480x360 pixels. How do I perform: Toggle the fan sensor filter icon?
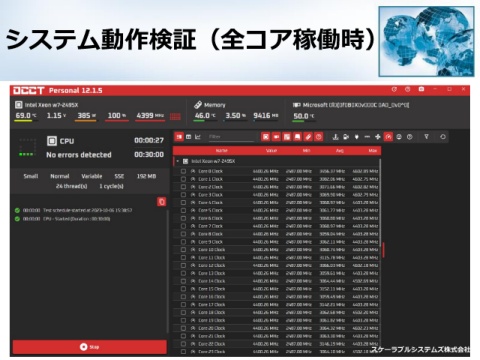[378, 137]
